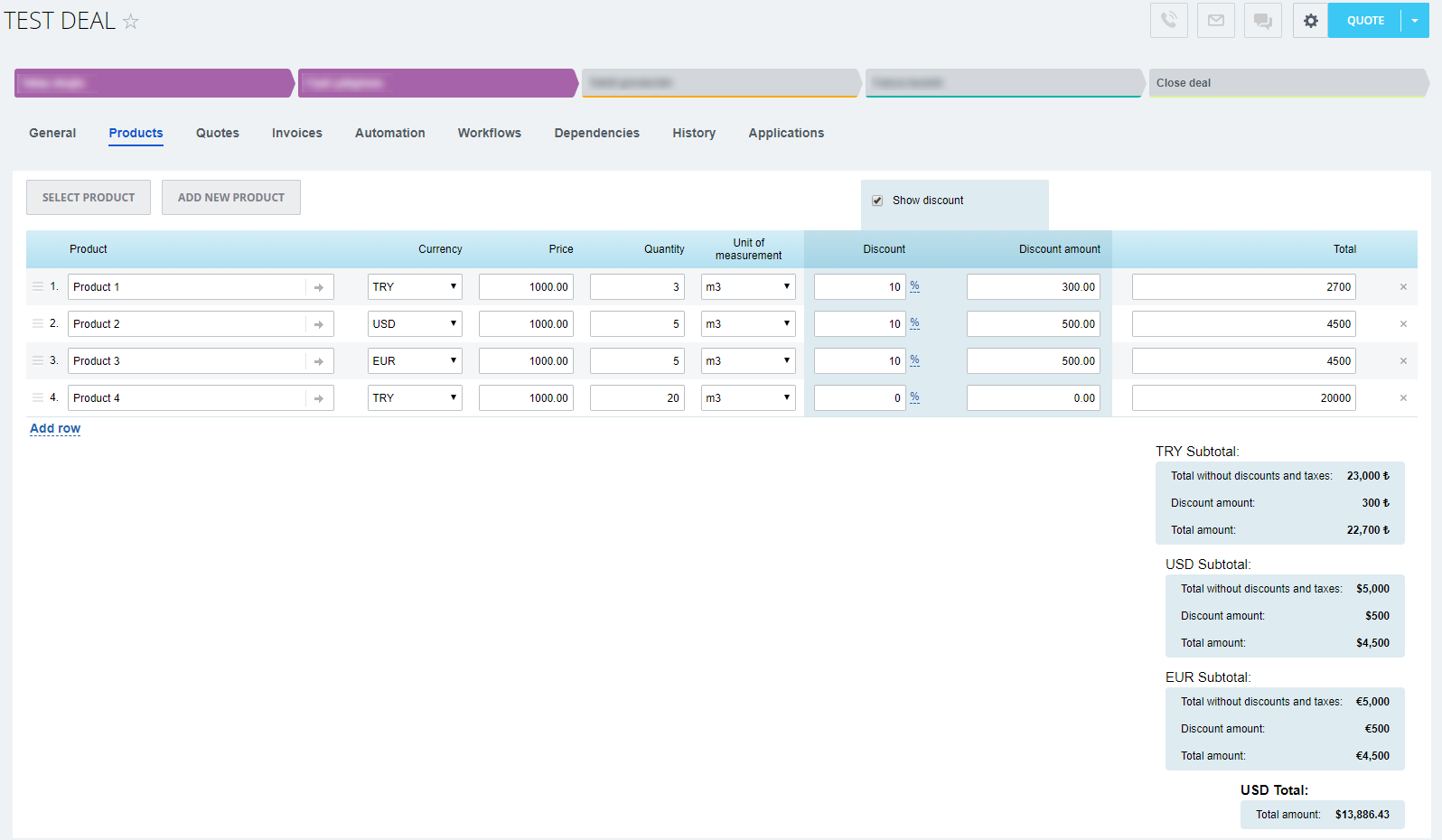Screen dimensions: 1442x840
Task: Click the discount amount field for Product 2
Action: point(1034,323)
